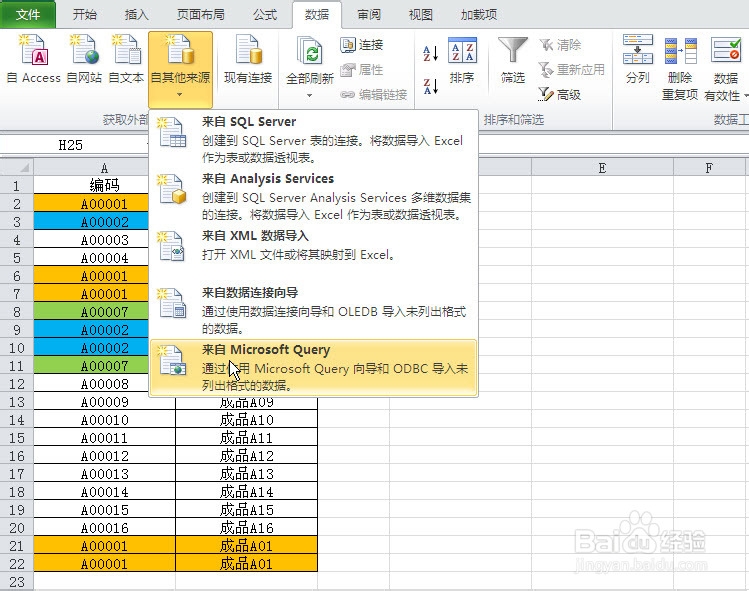
Task: Select row 12 header
Action: [x=17, y=384]
